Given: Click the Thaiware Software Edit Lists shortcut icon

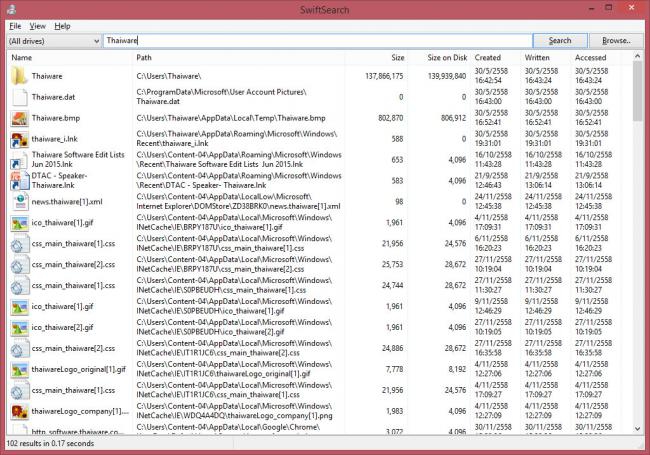Looking at the screenshot, I should pos(19,161).
